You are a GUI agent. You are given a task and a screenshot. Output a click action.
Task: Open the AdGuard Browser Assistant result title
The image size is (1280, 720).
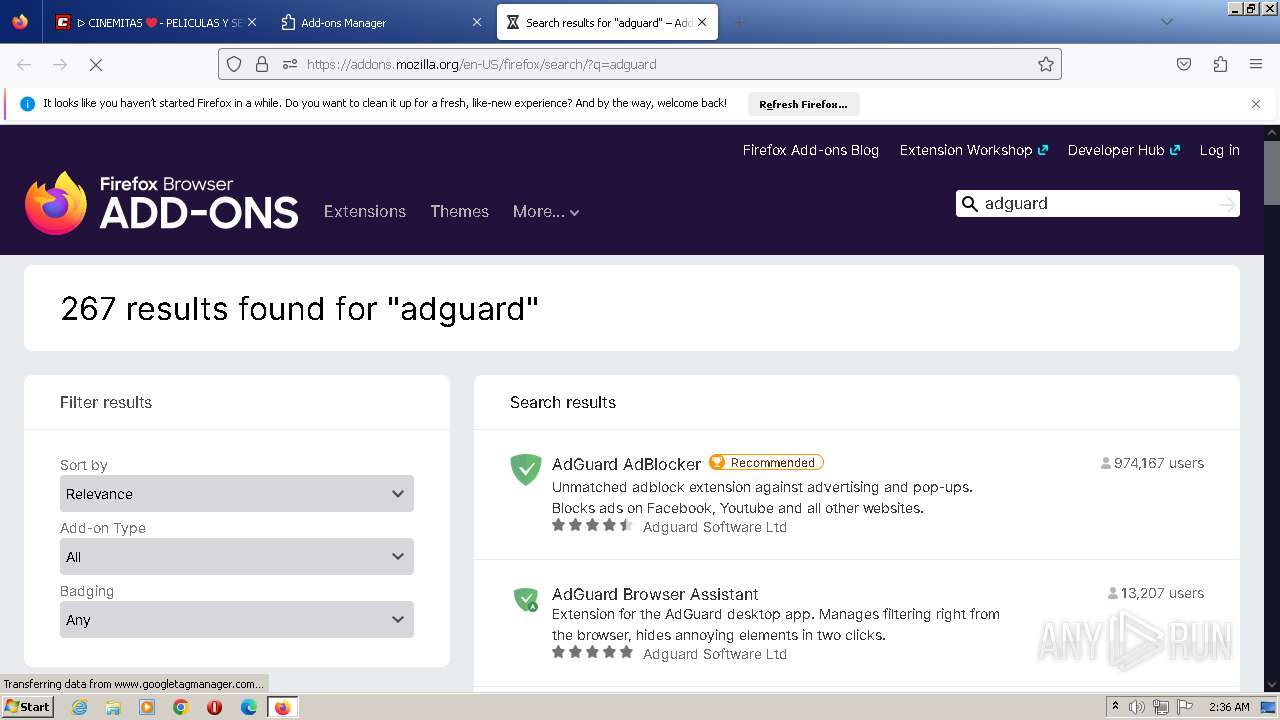coord(655,594)
